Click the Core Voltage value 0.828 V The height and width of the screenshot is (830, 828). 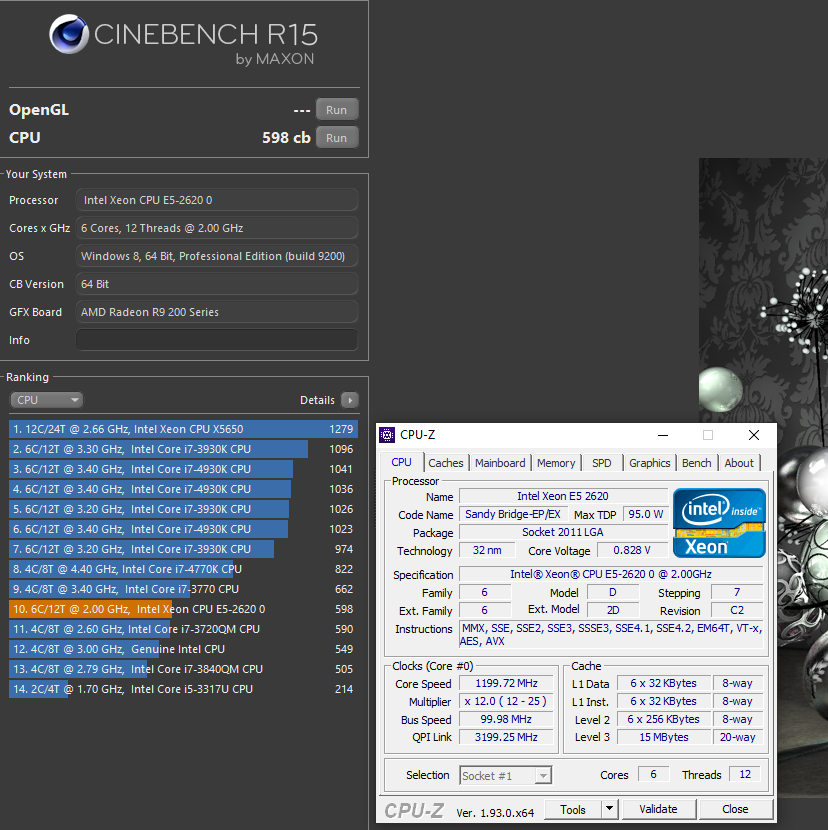(x=632, y=551)
